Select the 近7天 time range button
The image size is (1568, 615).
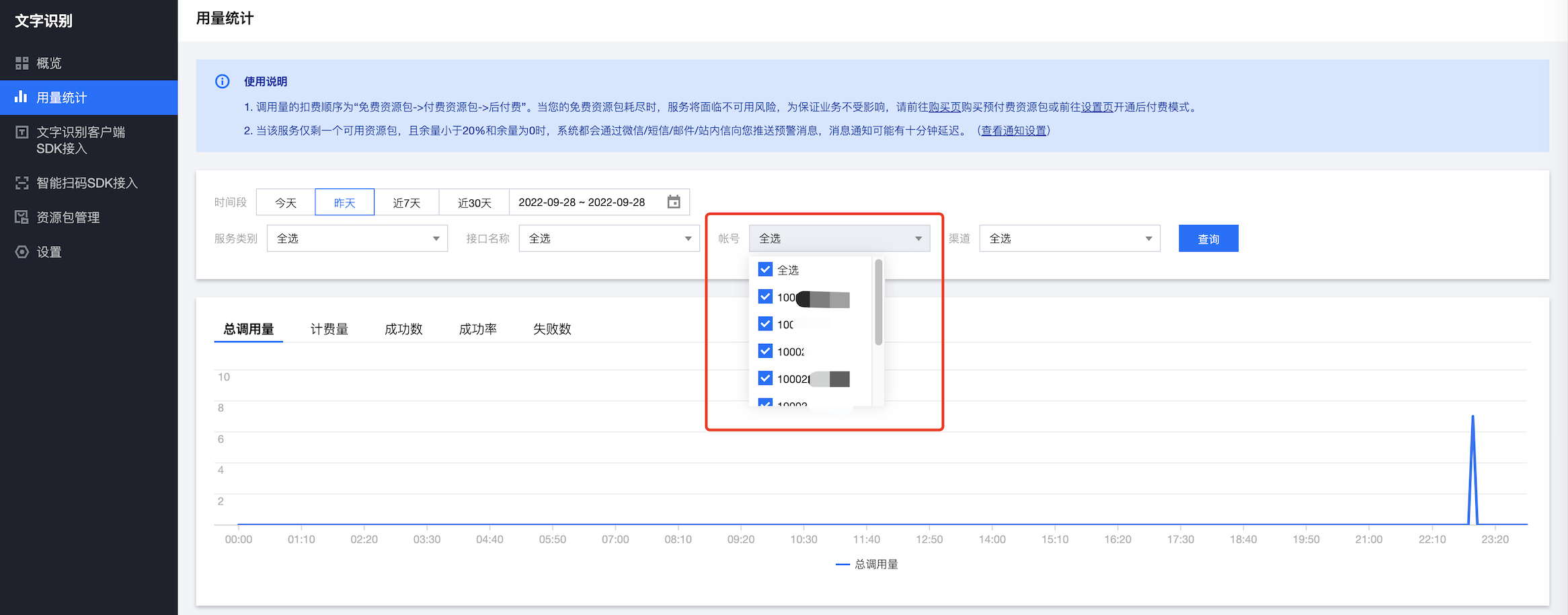point(406,202)
